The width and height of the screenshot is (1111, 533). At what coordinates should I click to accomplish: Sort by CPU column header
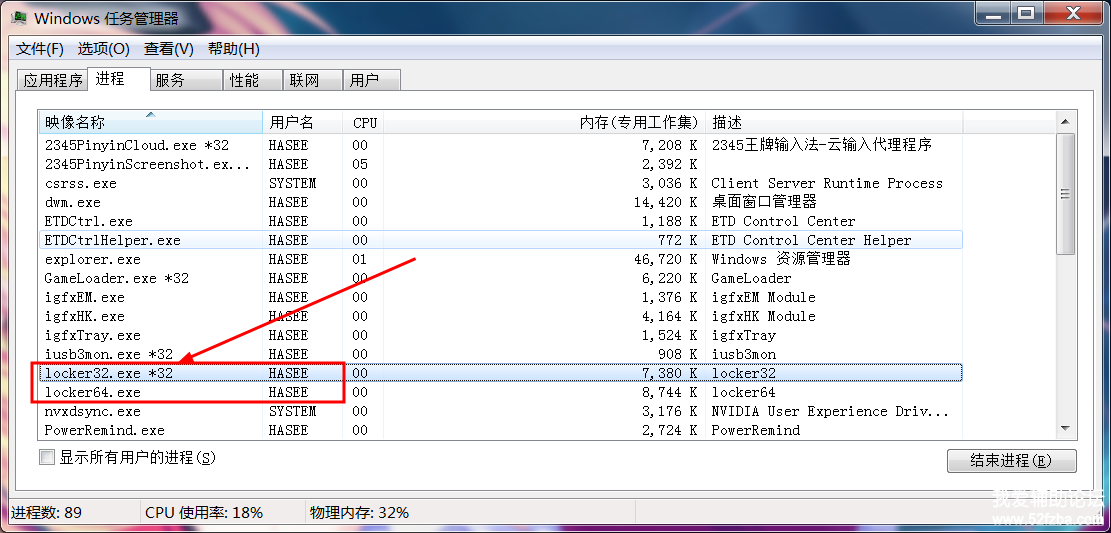364,123
